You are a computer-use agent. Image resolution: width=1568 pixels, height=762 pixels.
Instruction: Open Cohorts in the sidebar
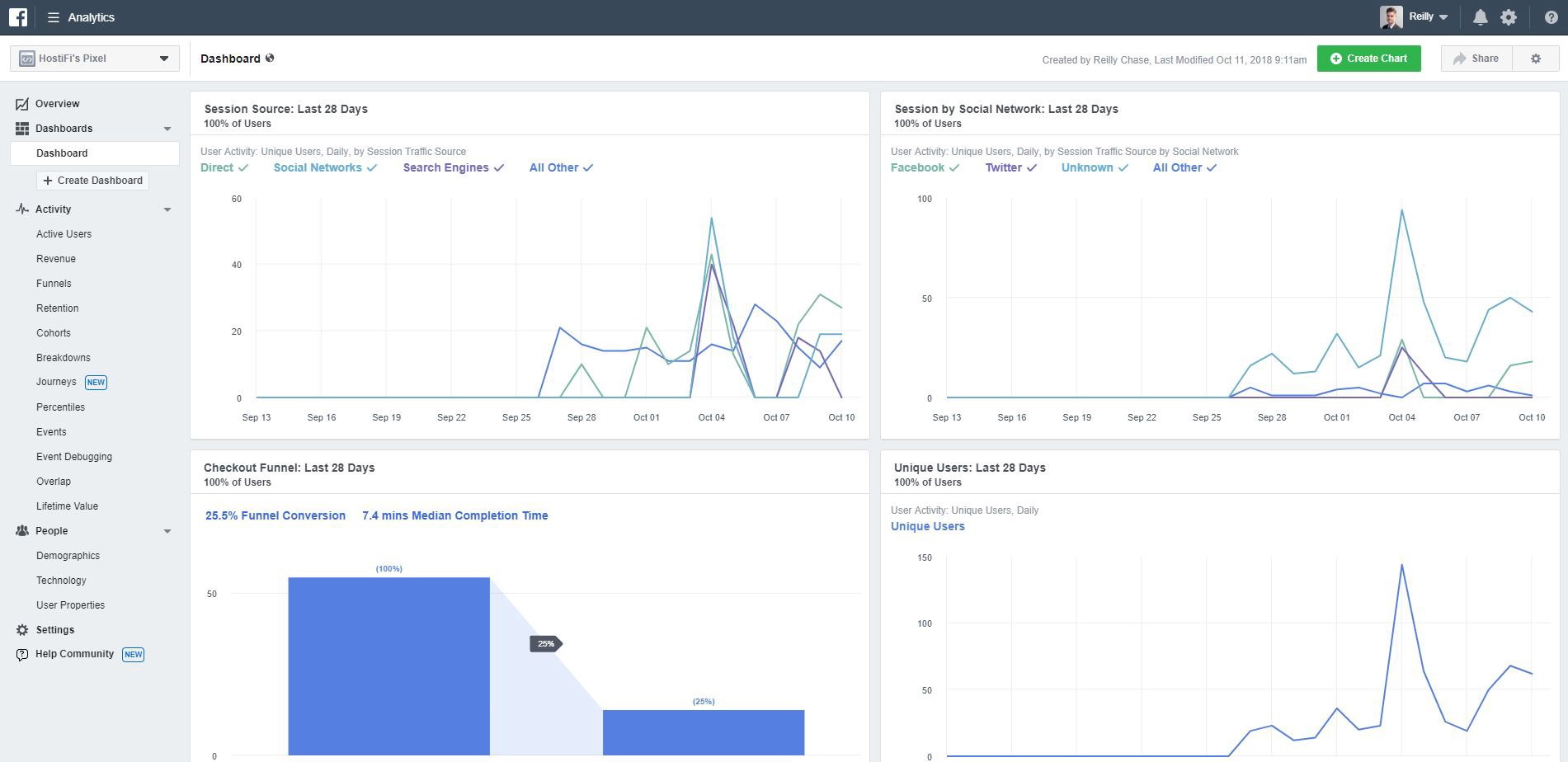point(54,333)
